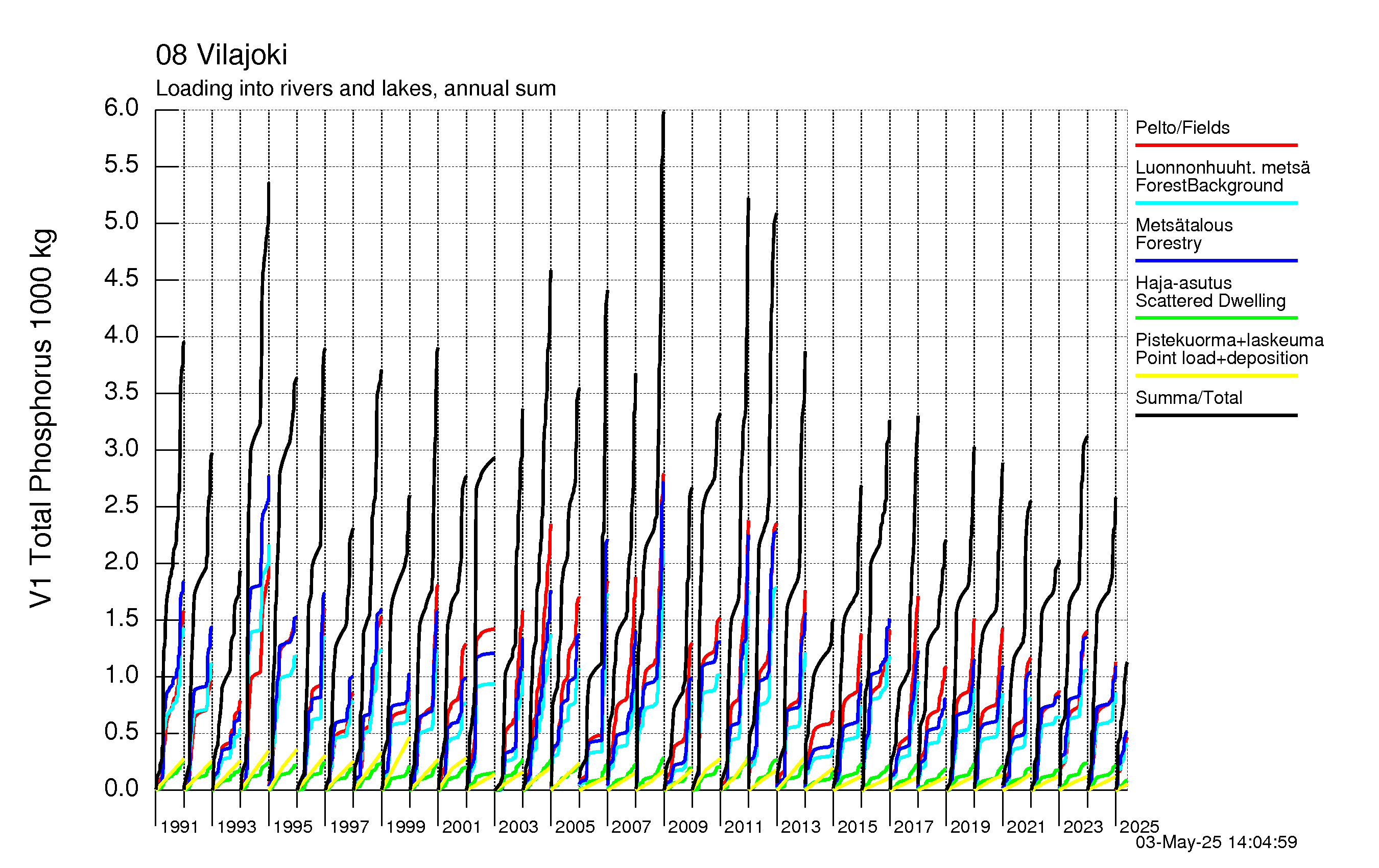
Task: Click the y-axis value 3.5
Action: pos(122,392)
